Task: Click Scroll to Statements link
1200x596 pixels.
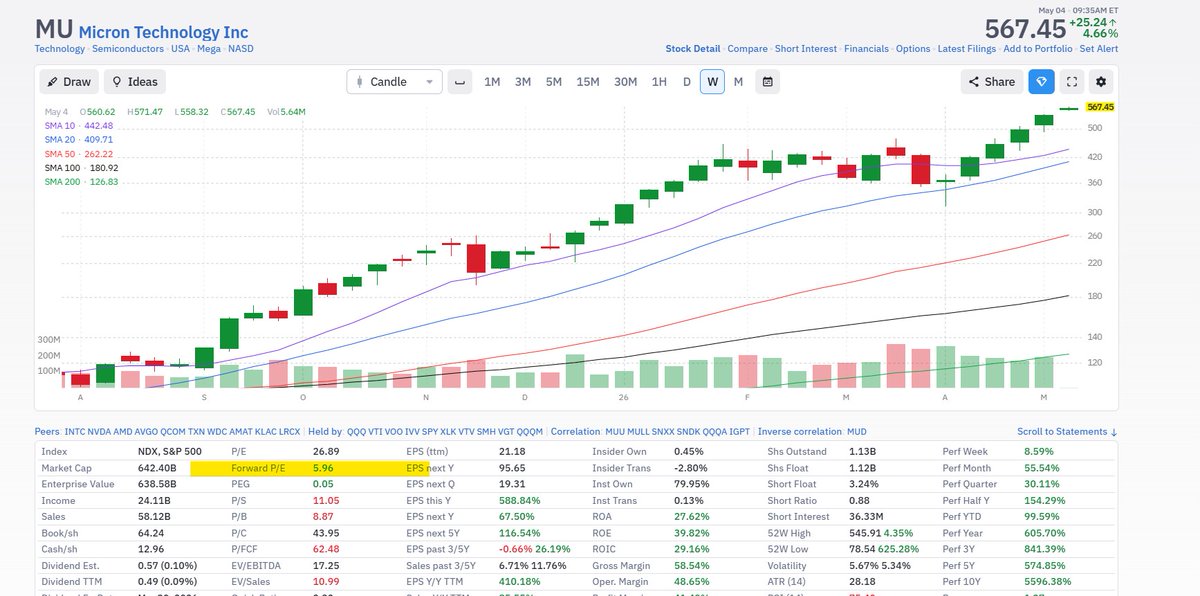Action: coord(1067,432)
